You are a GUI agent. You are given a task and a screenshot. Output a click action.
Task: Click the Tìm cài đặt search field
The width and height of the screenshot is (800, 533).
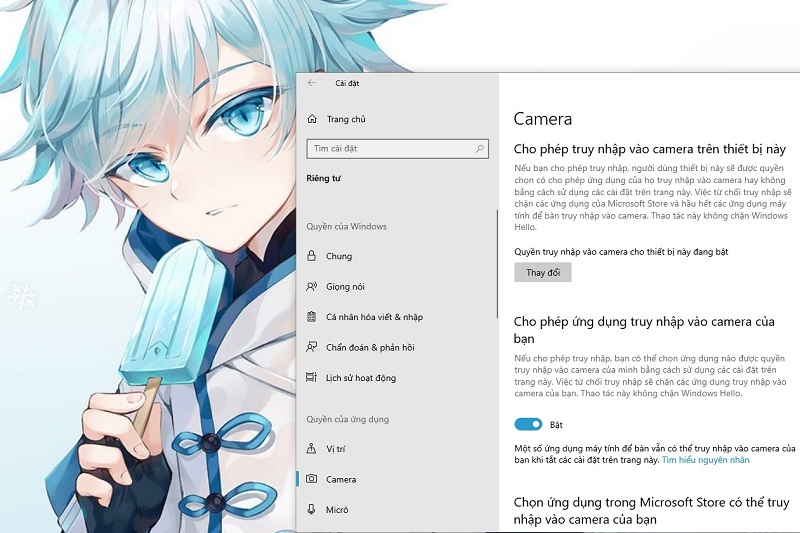tap(397, 148)
